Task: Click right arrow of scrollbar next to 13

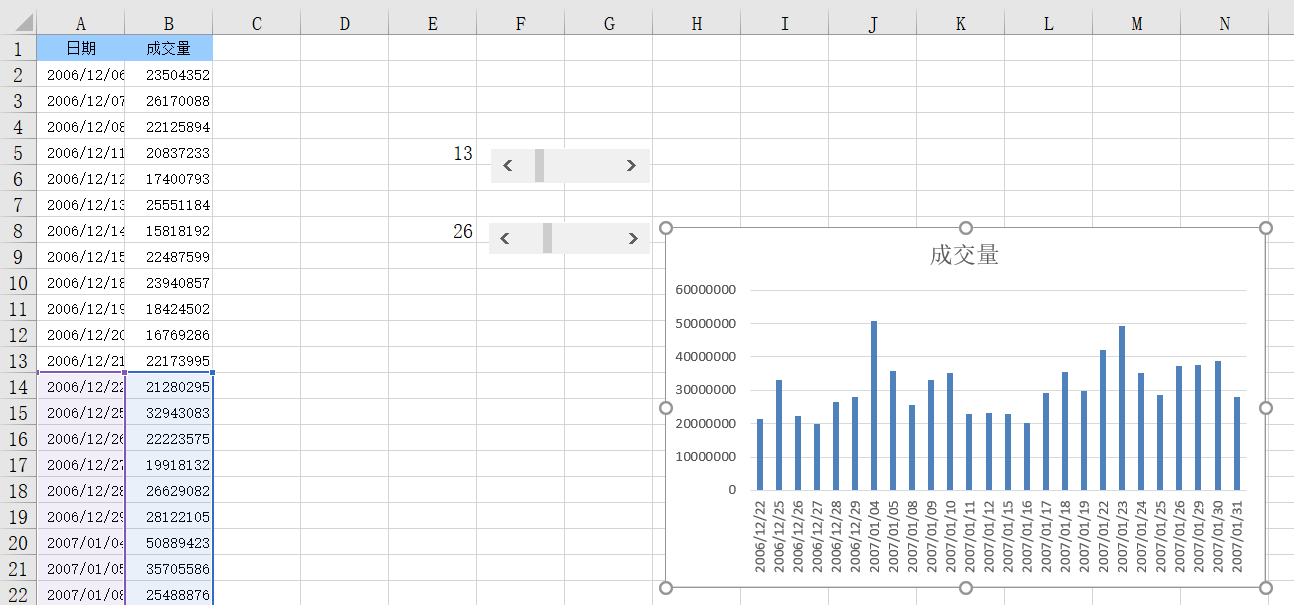Action: pos(631,166)
